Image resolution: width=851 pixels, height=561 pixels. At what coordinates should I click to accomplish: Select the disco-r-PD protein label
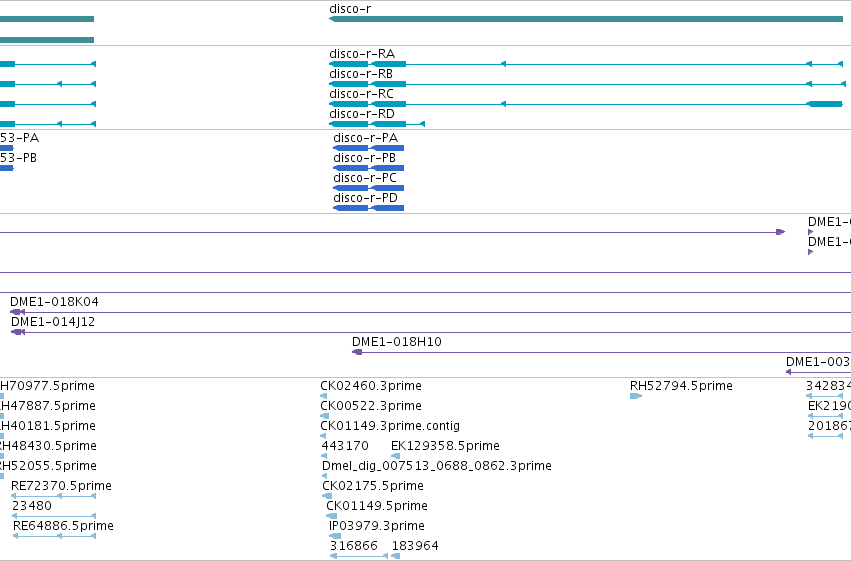point(366,198)
